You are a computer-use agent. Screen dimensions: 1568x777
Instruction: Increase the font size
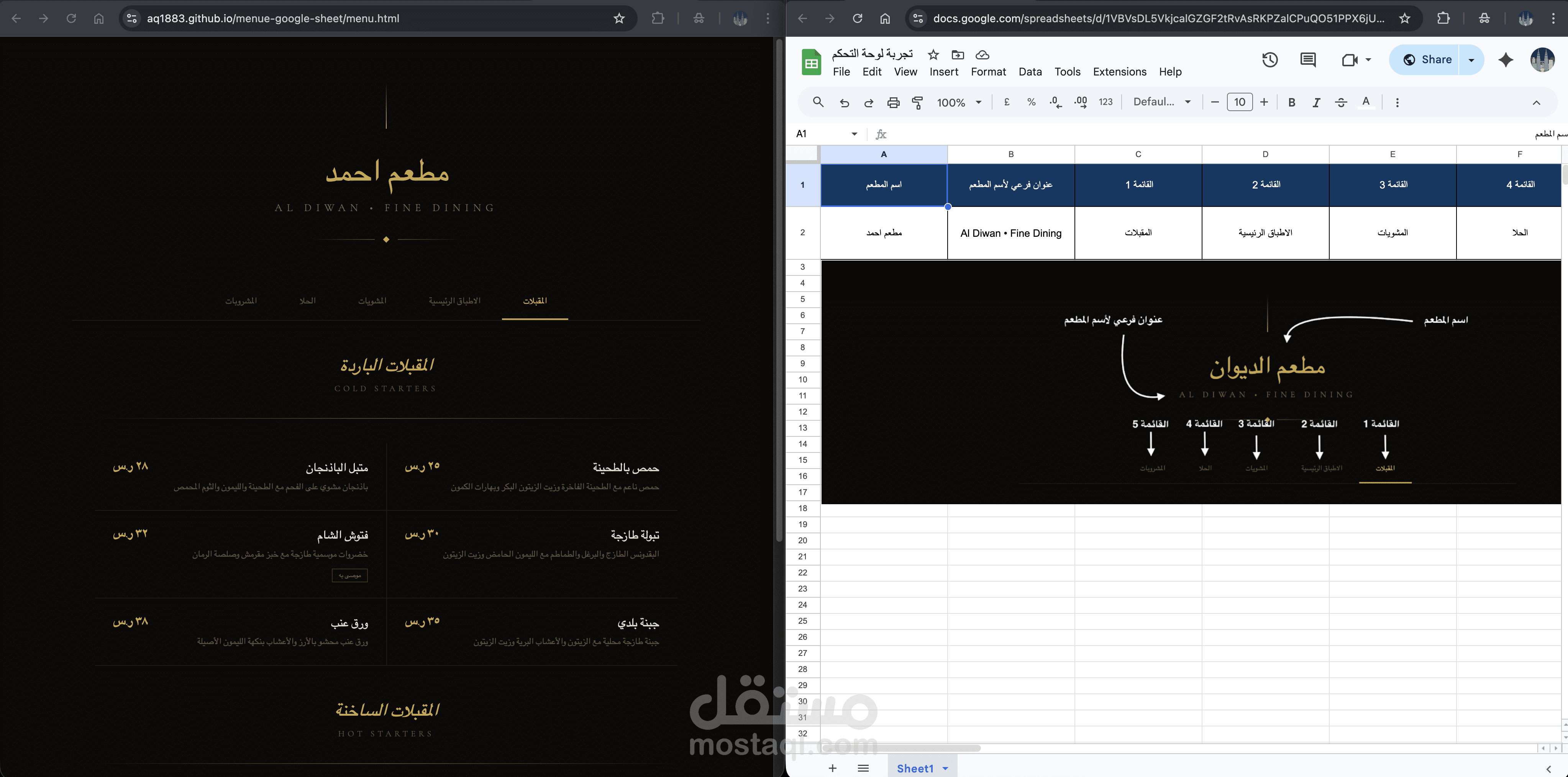point(1264,102)
